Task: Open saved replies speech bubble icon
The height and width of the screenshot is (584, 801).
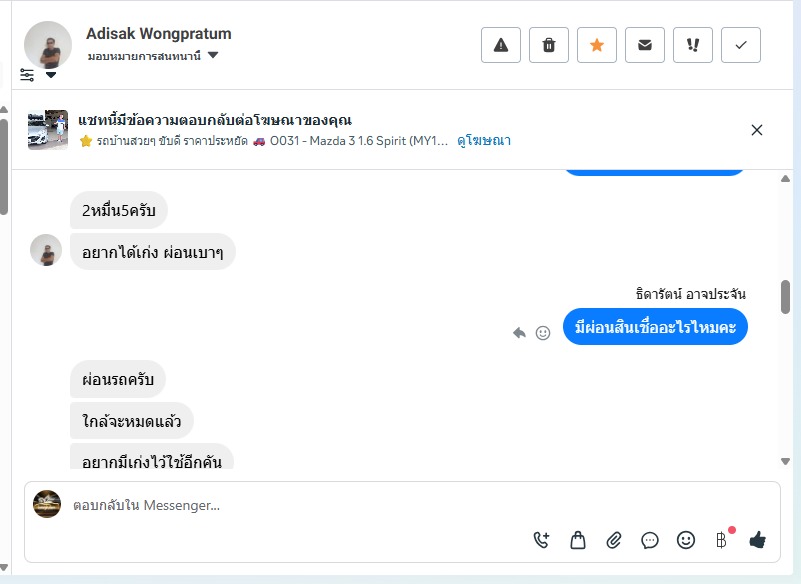Action: click(x=650, y=540)
